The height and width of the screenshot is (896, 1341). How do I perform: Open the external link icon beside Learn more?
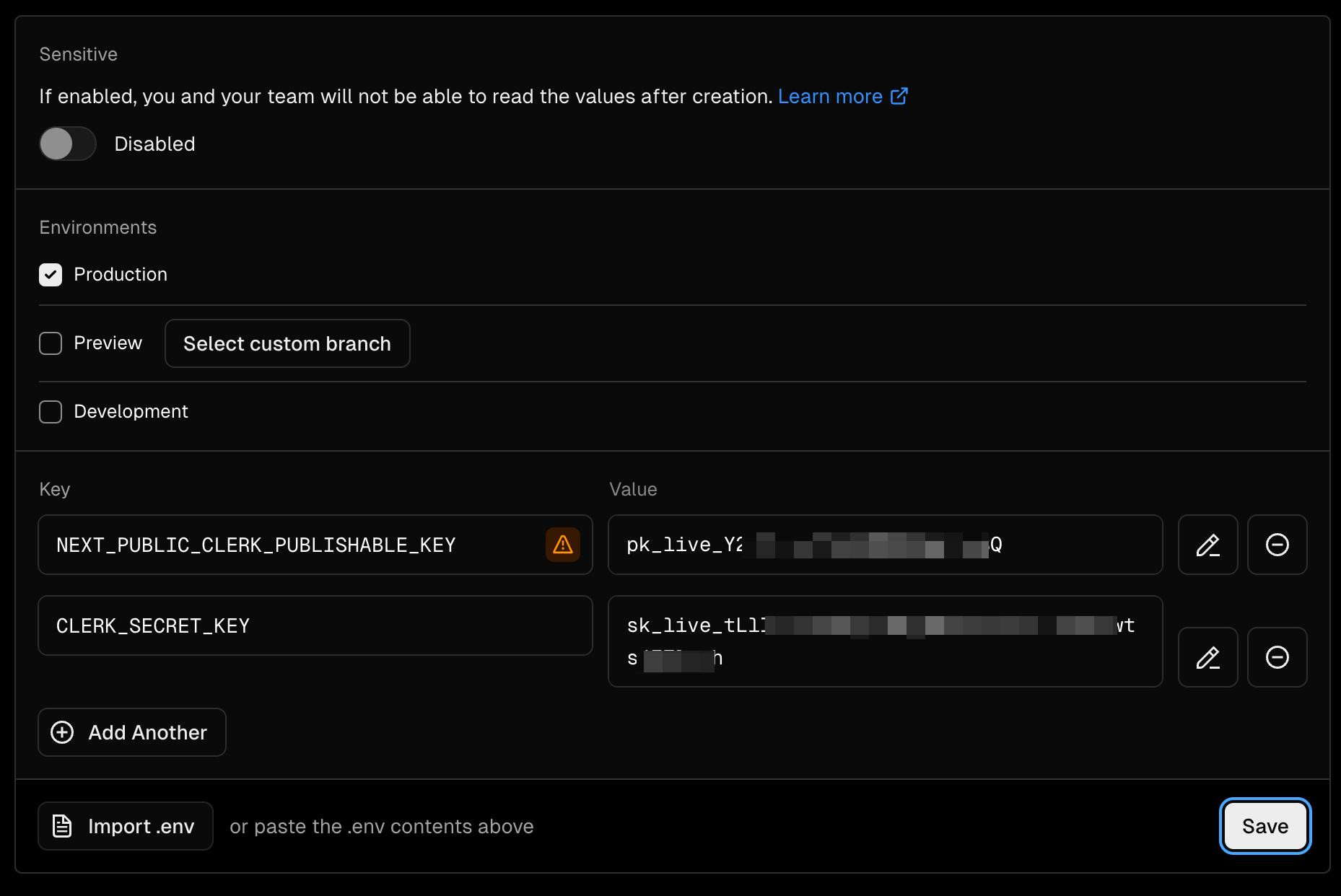[x=899, y=96]
